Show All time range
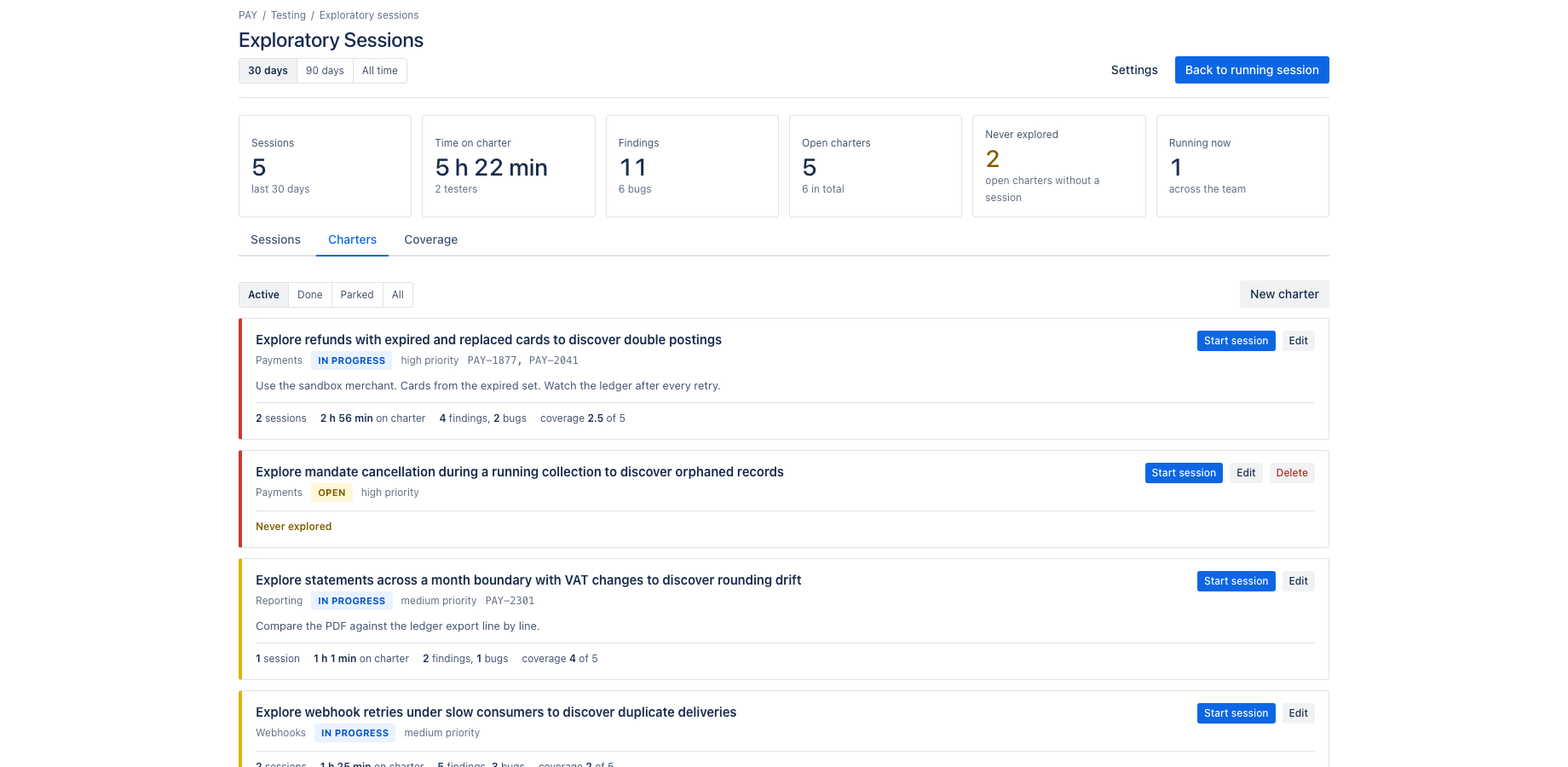The height and width of the screenshot is (767, 1568). tap(380, 71)
